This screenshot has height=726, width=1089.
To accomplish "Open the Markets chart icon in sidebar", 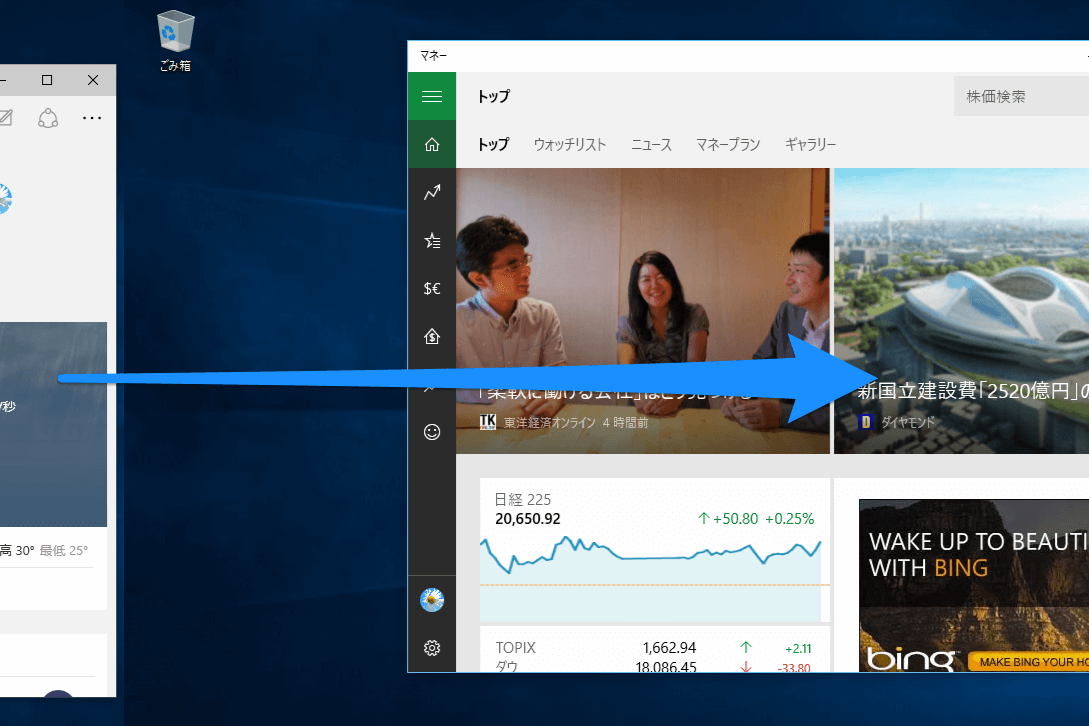I will [431, 192].
